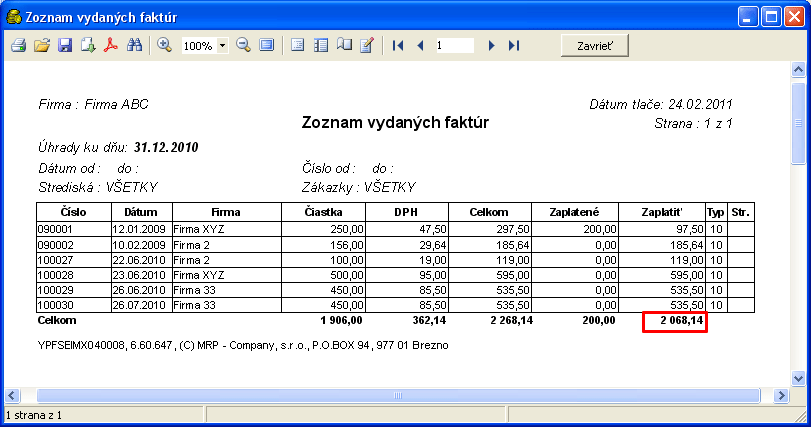Click the horizontal scrollbar right arrow
Viewport: 811px width, 427px height.
pyautogui.click(x=781, y=396)
